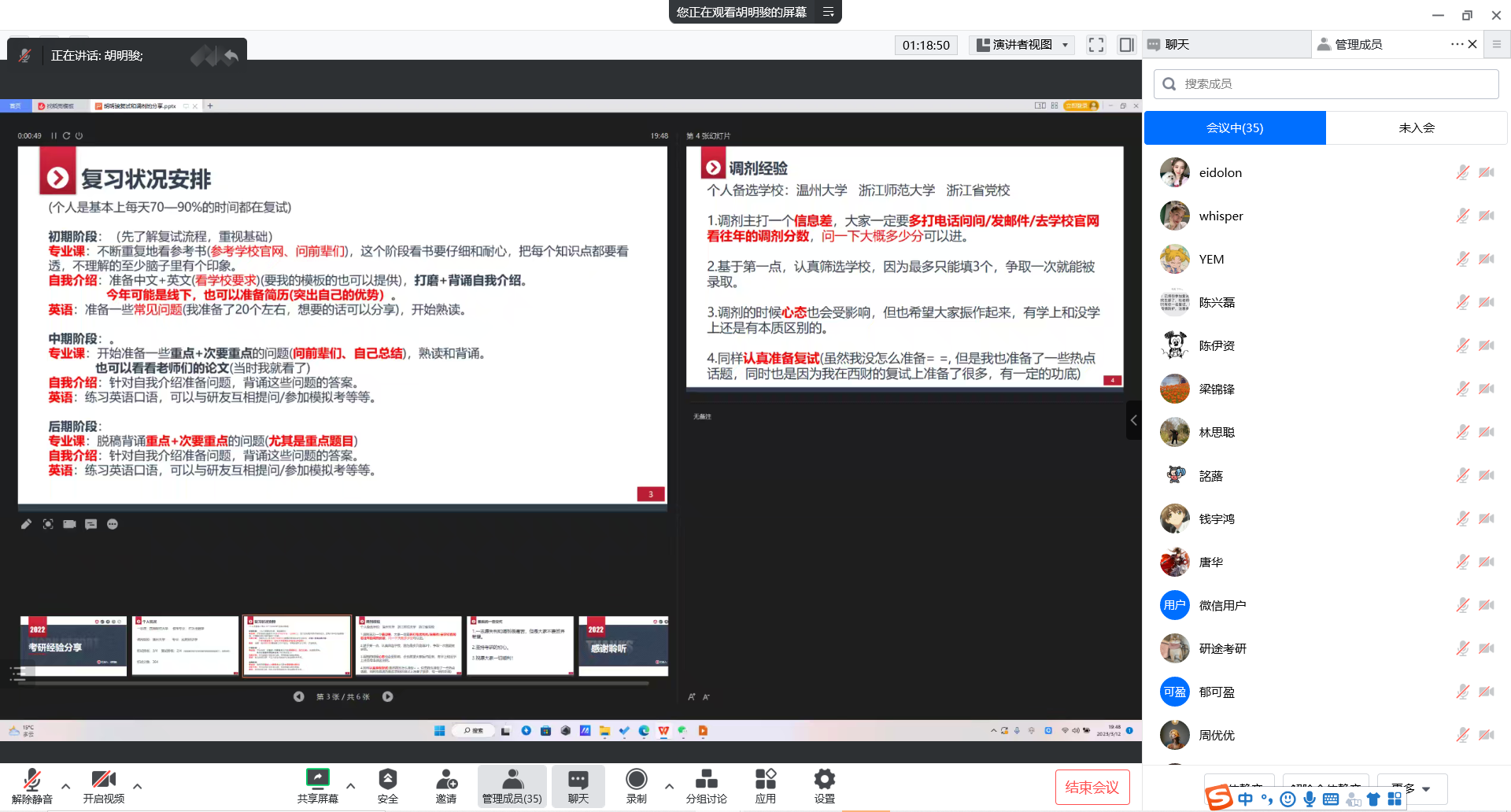Expand audio options arrow beside 解除静音
1511x812 pixels.
pos(66,786)
